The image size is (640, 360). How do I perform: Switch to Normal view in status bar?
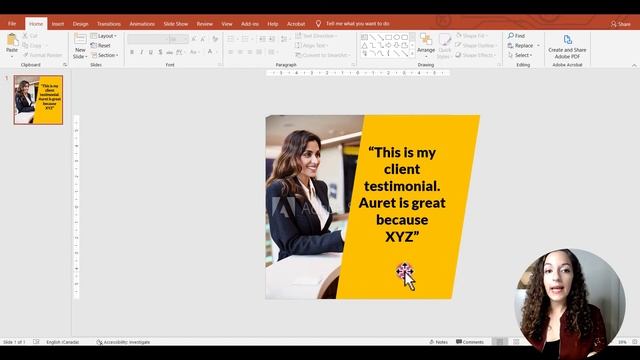click(500, 342)
